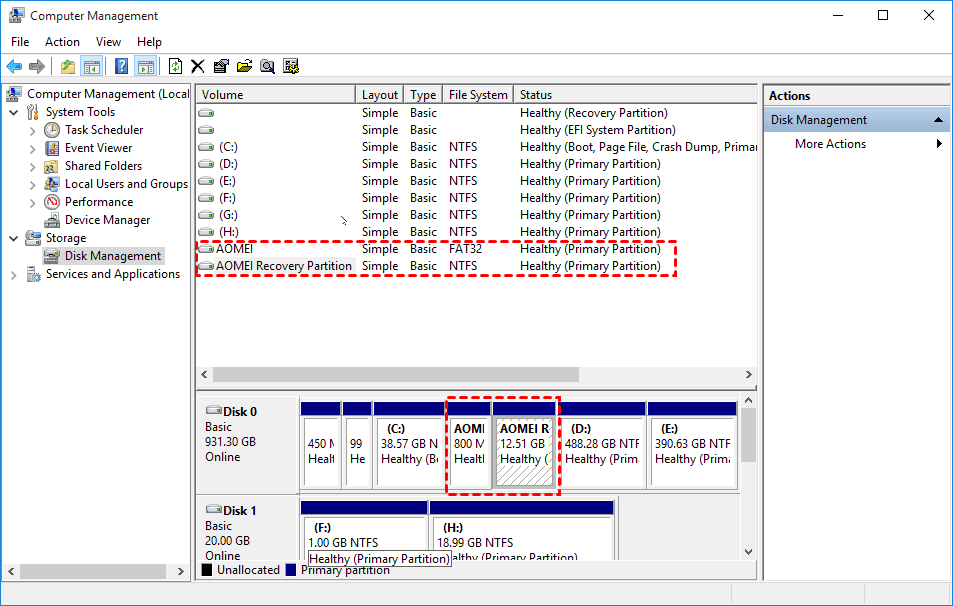Click the black X delete toolbar icon
The image size is (953, 606).
coord(198,67)
